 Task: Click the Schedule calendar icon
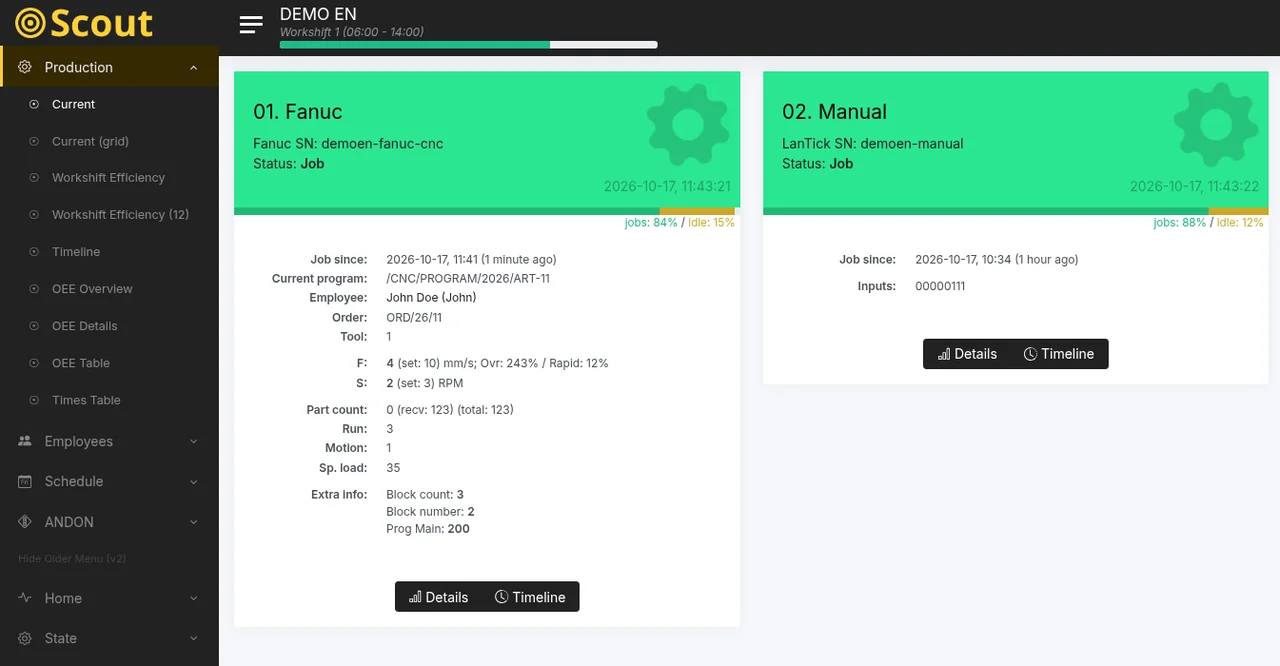(x=25, y=481)
